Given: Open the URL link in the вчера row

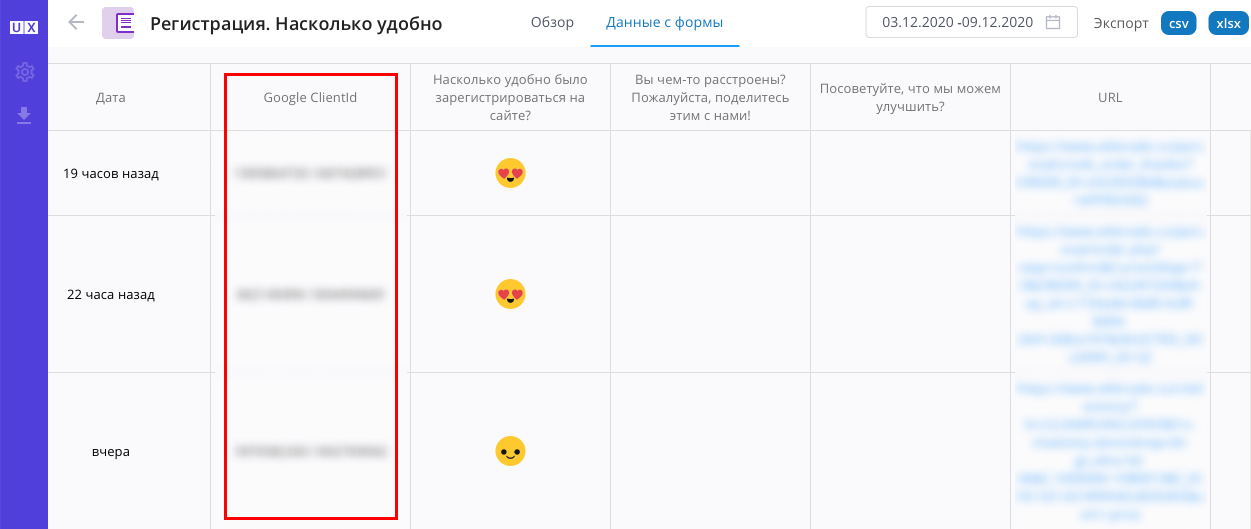Looking at the screenshot, I should [x=1110, y=451].
